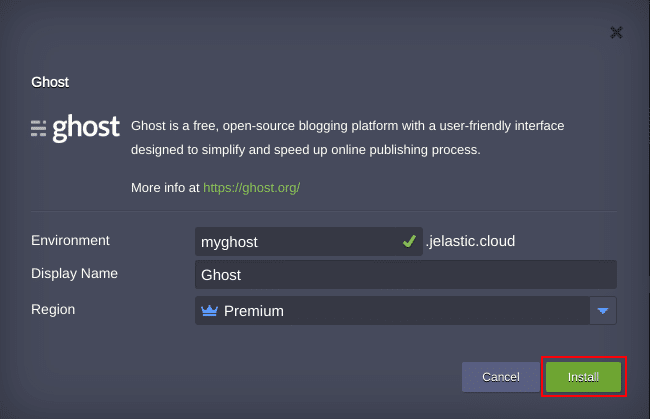
Task: Expand the Region dropdown arrow
Action: pos(603,310)
